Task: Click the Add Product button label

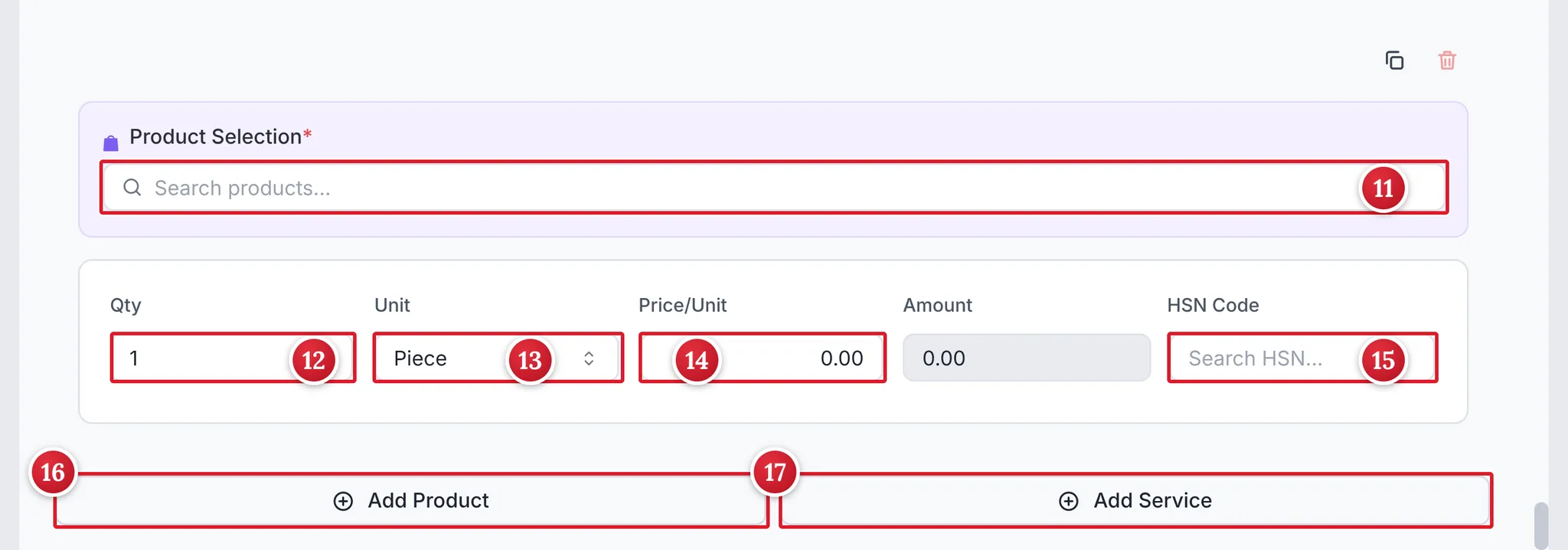Action: click(428, 501)
